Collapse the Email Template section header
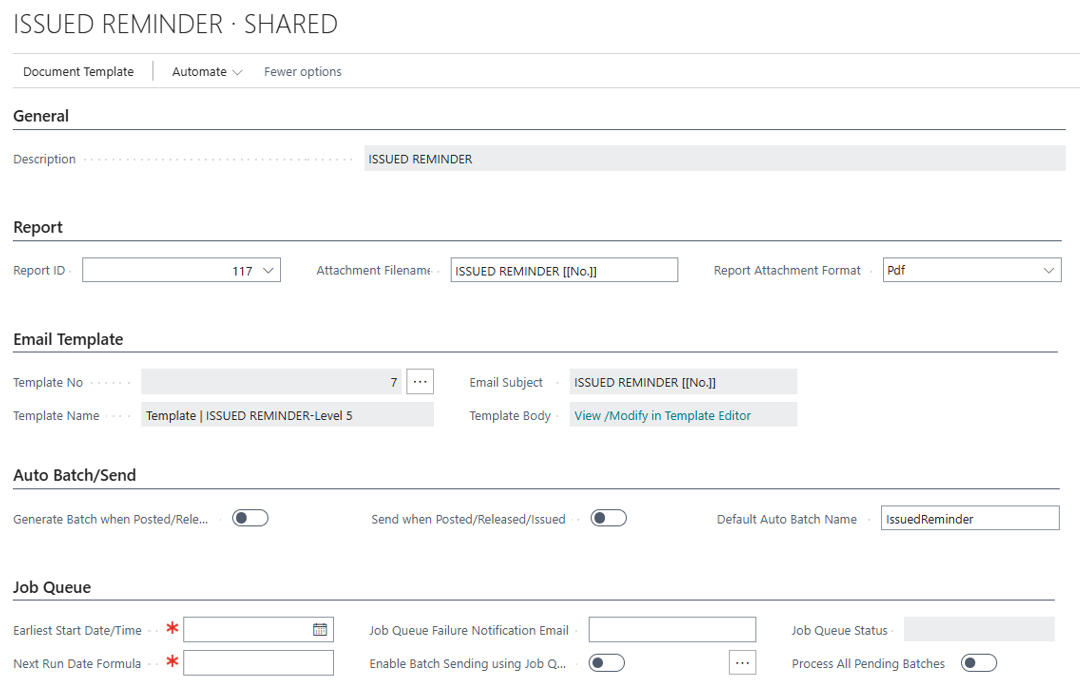This screenshot has height=687, width=1080. click(x=68, y=339)
